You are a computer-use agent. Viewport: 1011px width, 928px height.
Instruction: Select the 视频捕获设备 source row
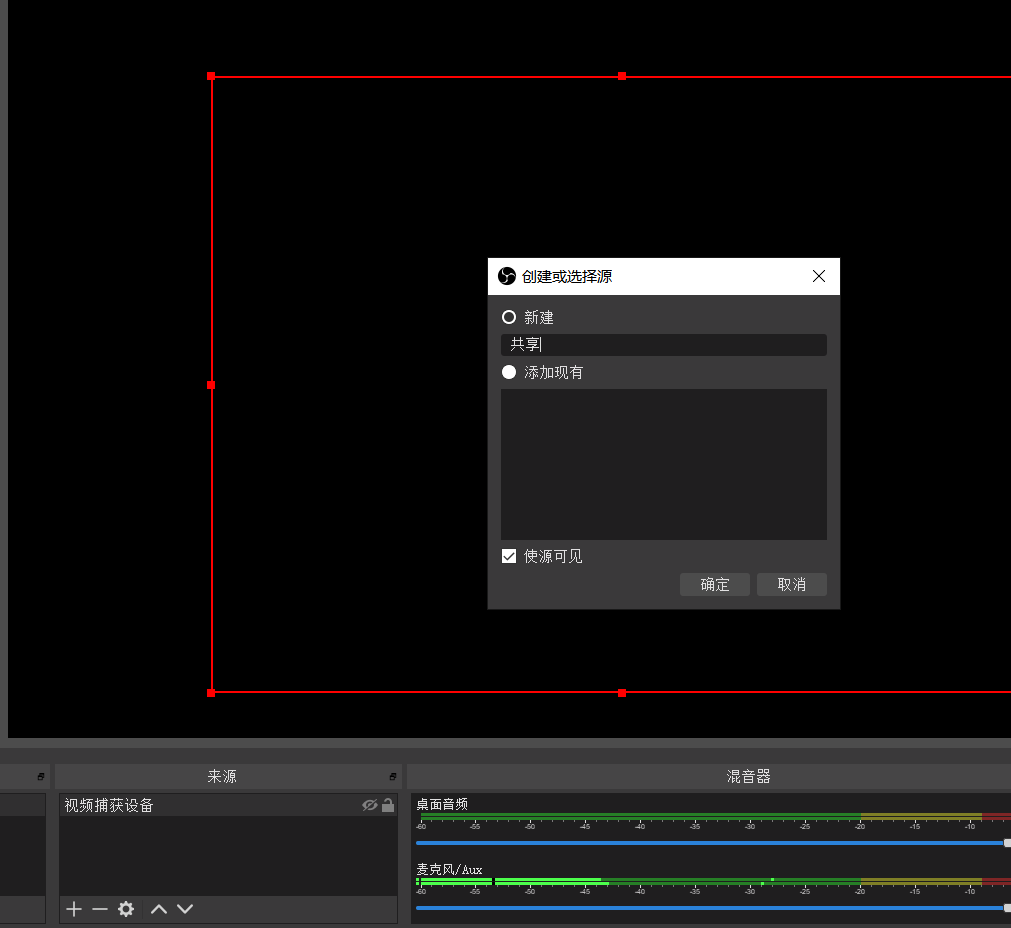228,805
